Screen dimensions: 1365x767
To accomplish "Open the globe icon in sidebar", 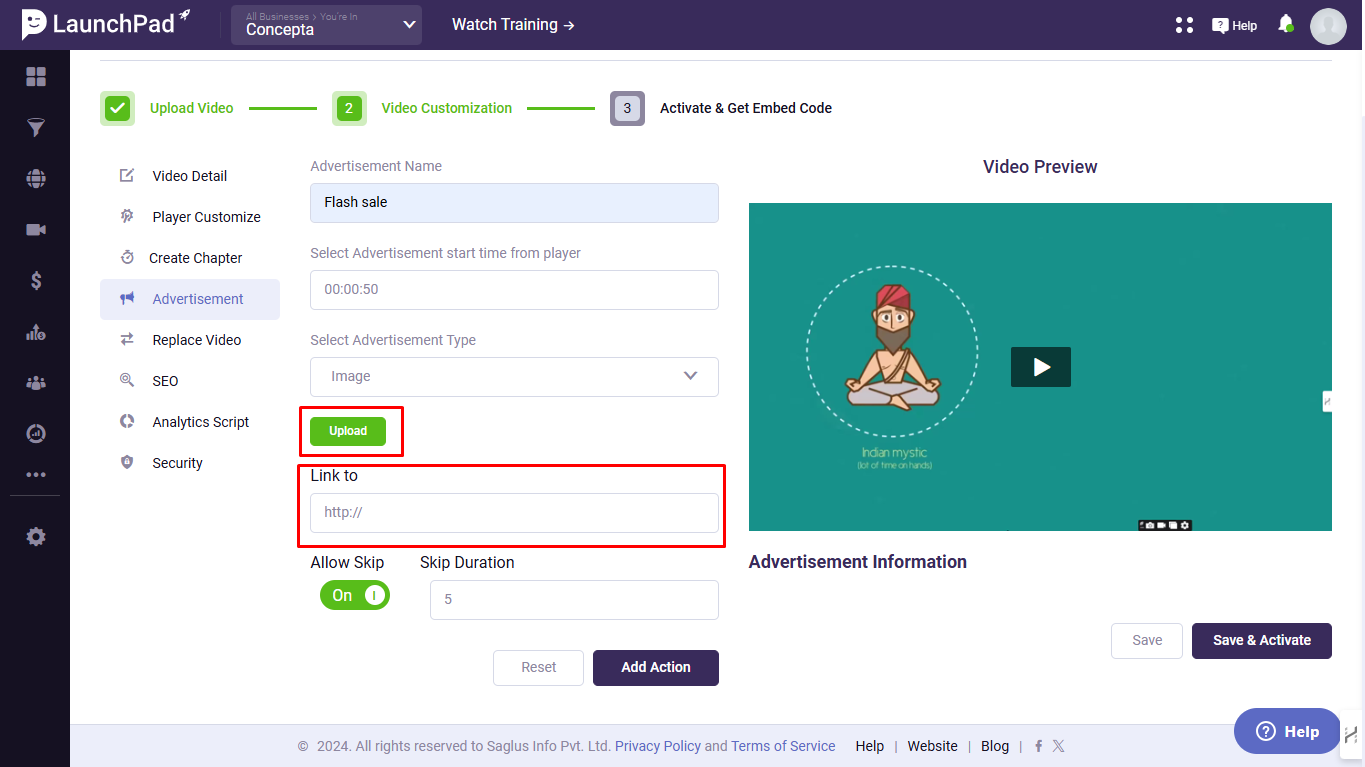I will pos(36,179).
